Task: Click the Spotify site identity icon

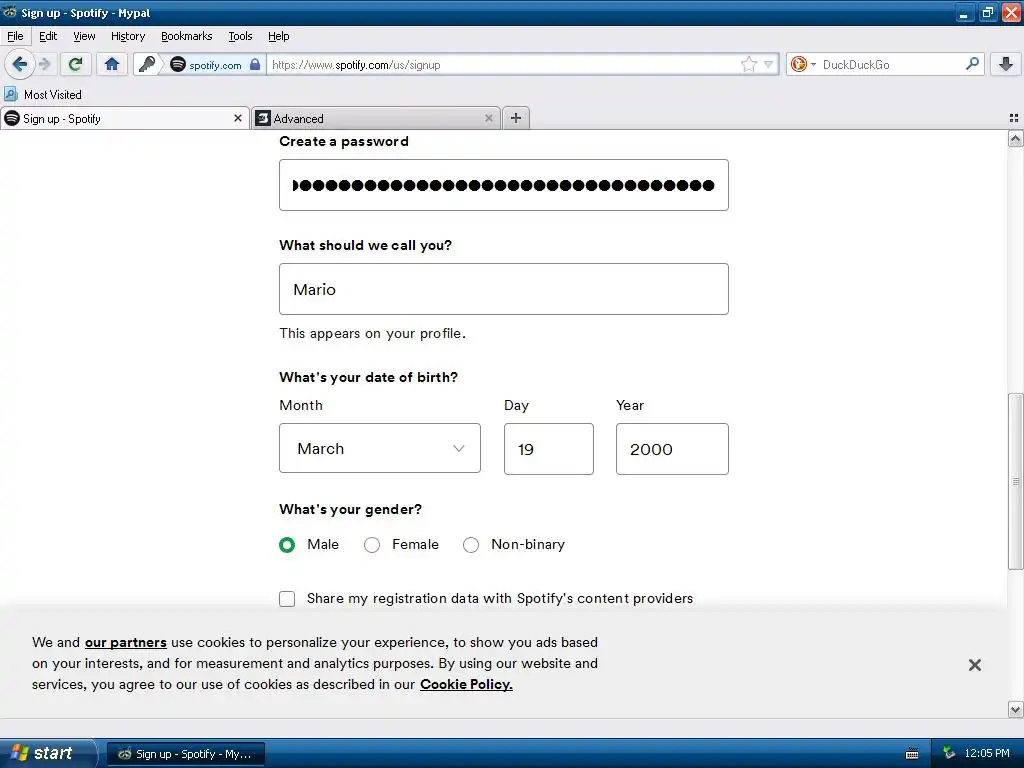Action: coord(178,64)
